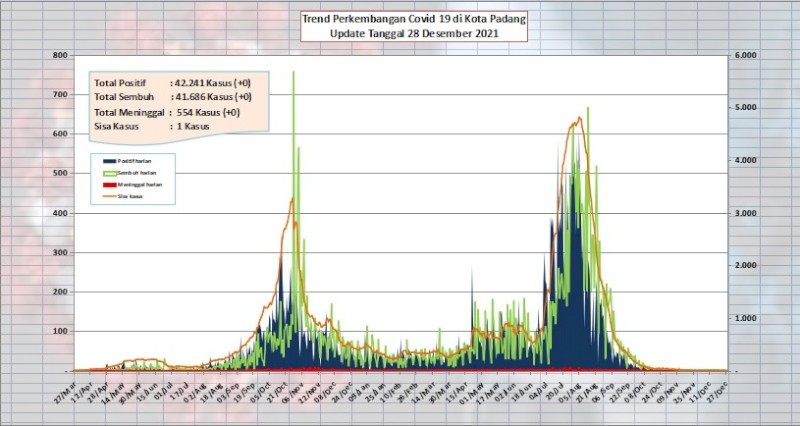This screenshot has width=800, height=426.
Task: Click the x-axis date label '19/Sep'
Action: 244,392
